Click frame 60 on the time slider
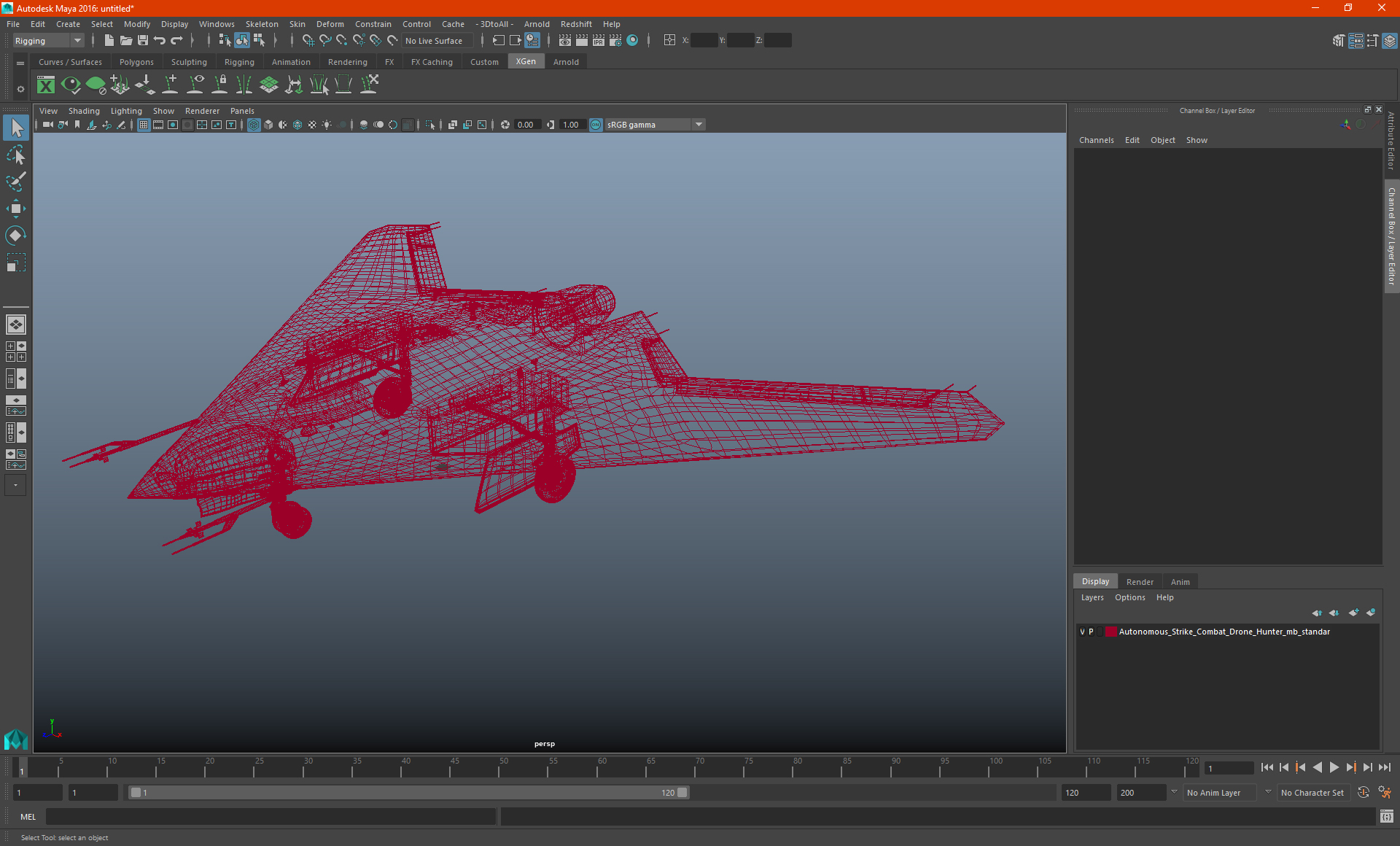This screenshot has width=1400, height=846. [599, 768]
